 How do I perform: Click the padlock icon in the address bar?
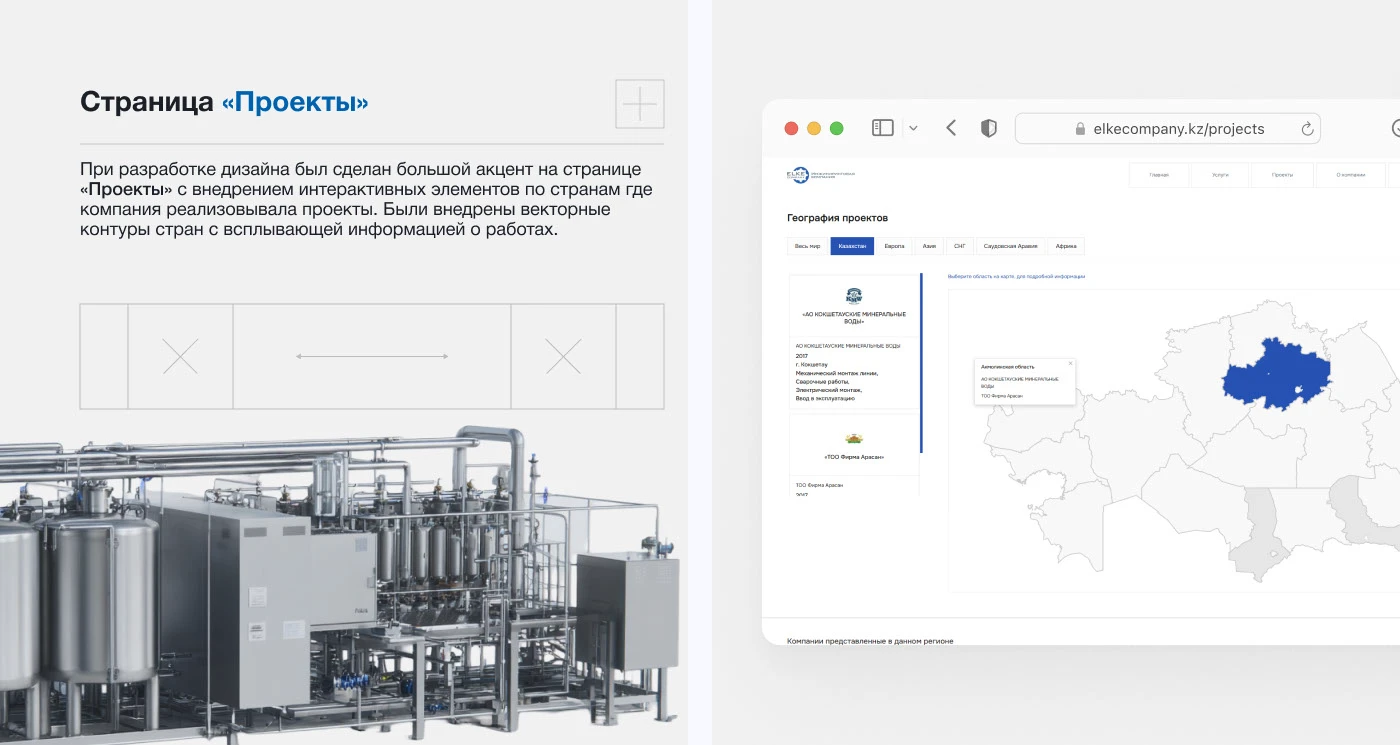(x=1079, y=129)
